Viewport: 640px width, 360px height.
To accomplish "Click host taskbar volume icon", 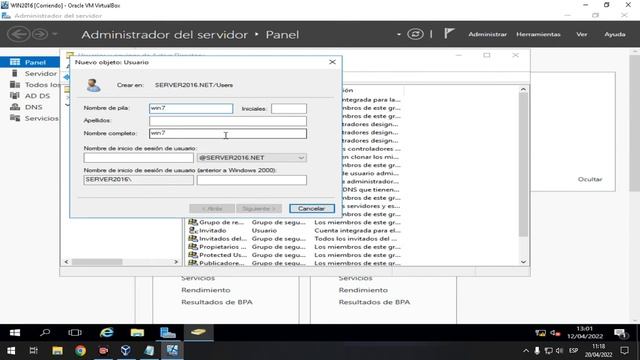I will 560,351.
